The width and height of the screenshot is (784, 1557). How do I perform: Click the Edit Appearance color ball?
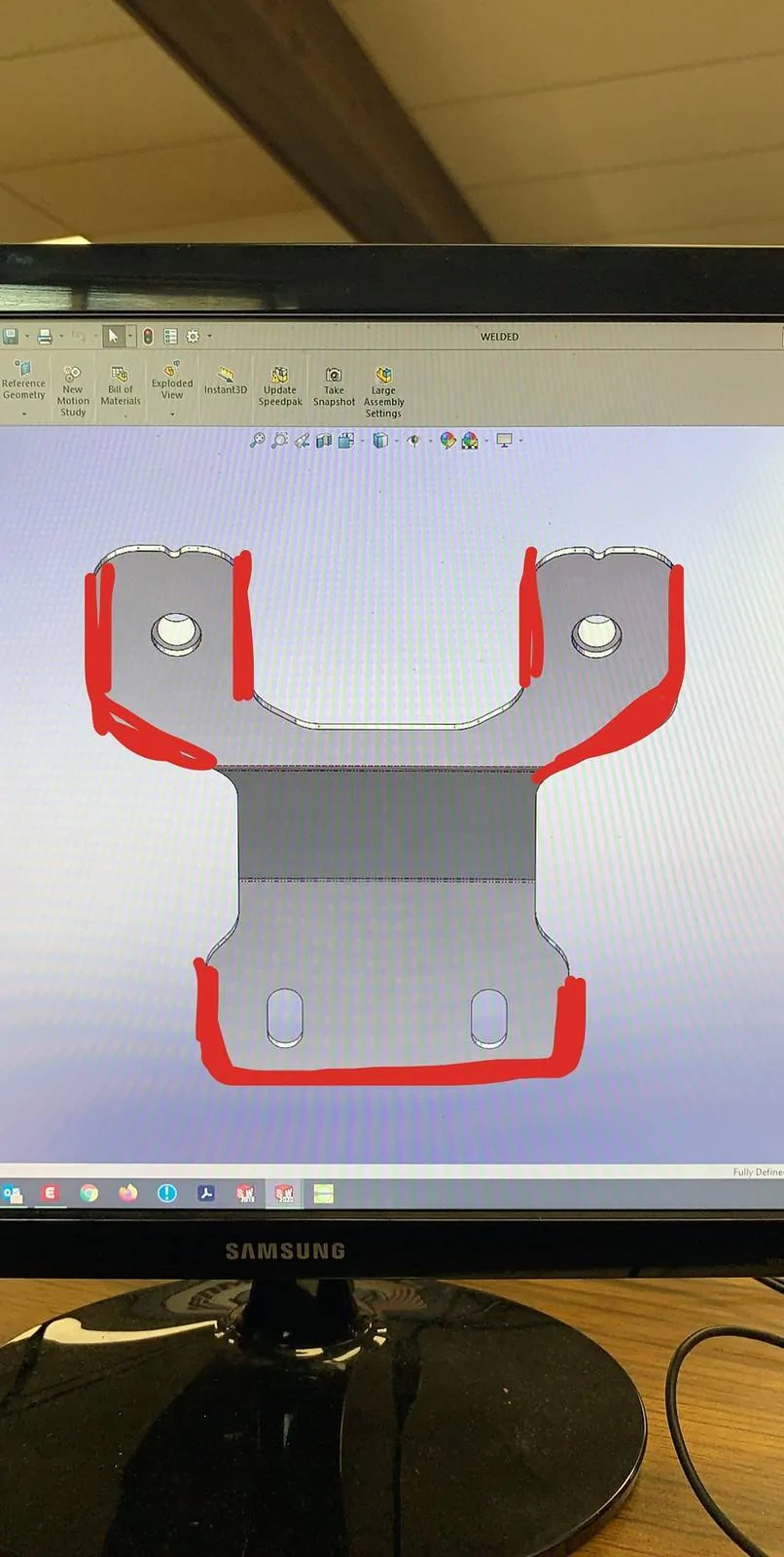pos(447,441)
